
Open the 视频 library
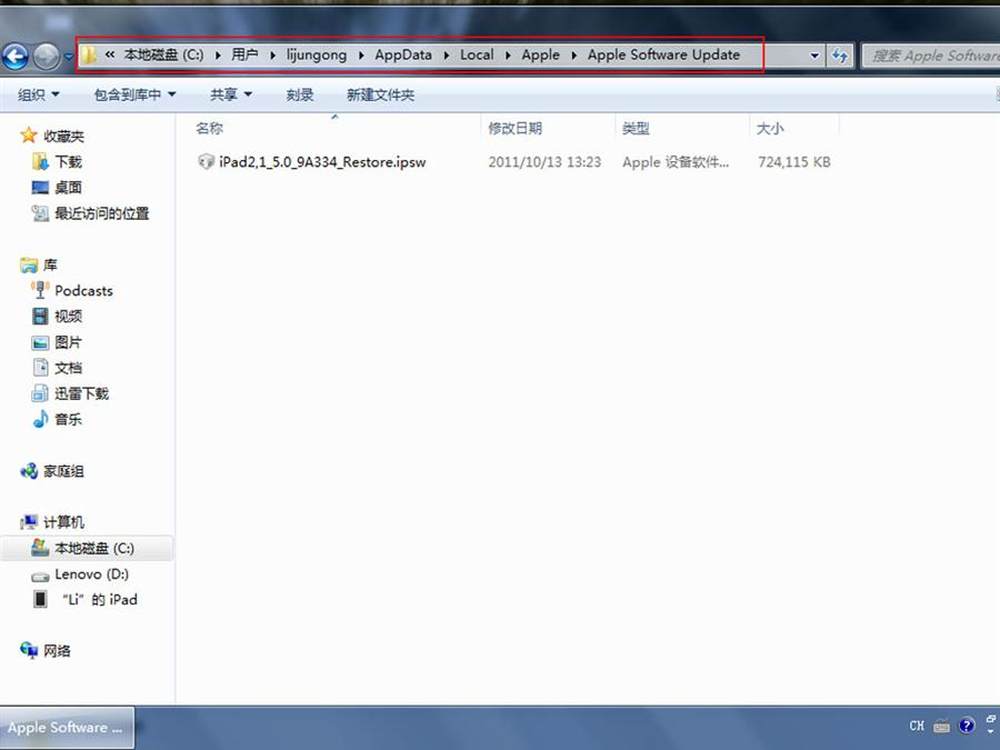pyautogui.click(x=68, y=316)
